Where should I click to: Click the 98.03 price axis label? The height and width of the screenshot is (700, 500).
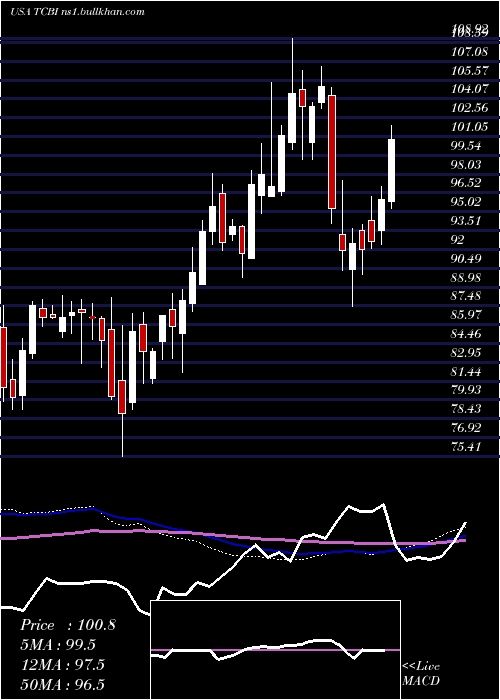click(x=467, y=165)
